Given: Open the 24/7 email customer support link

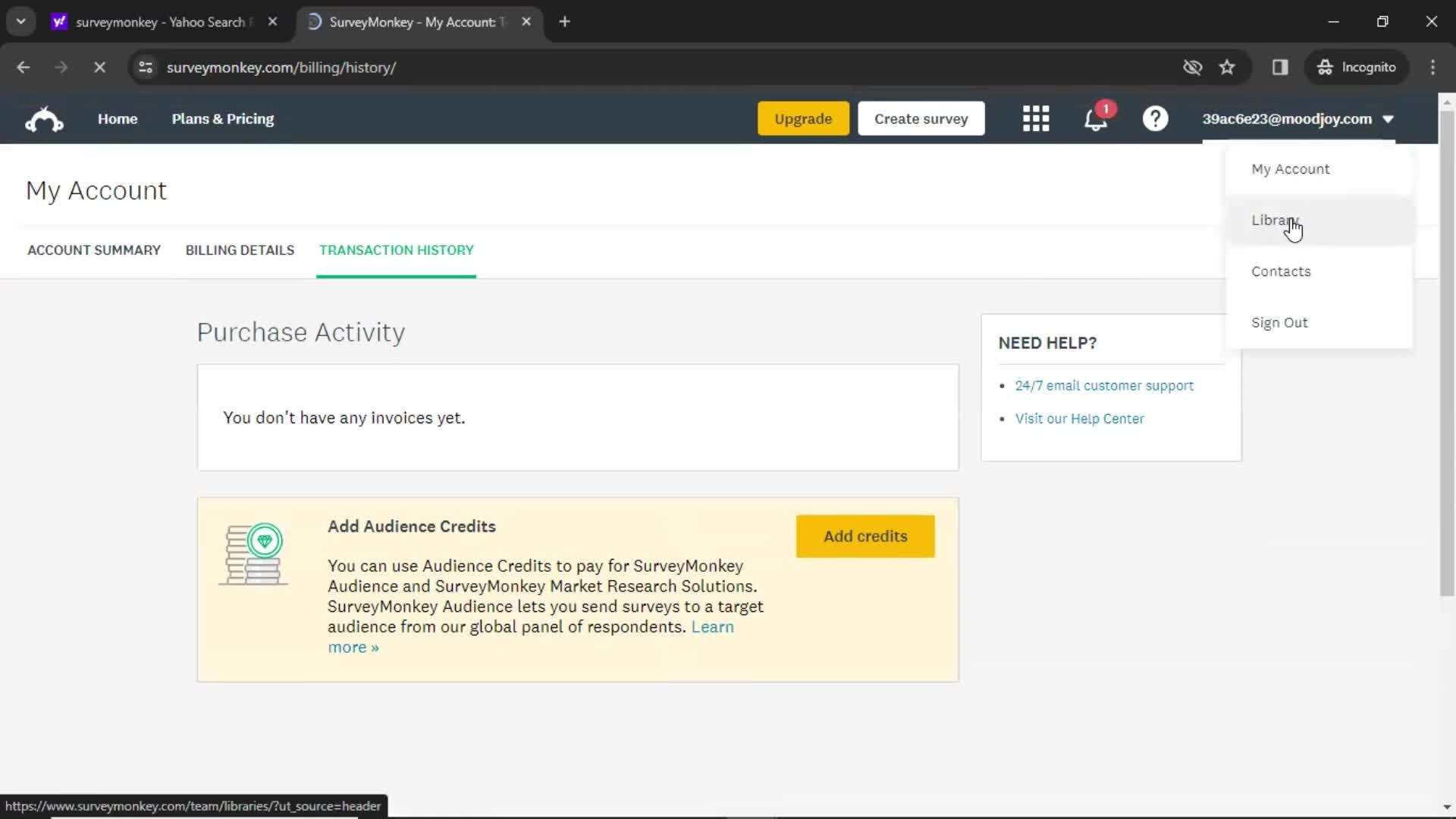Looking at the screenshot, I should pyautogui.click(x=1104, y=385).
